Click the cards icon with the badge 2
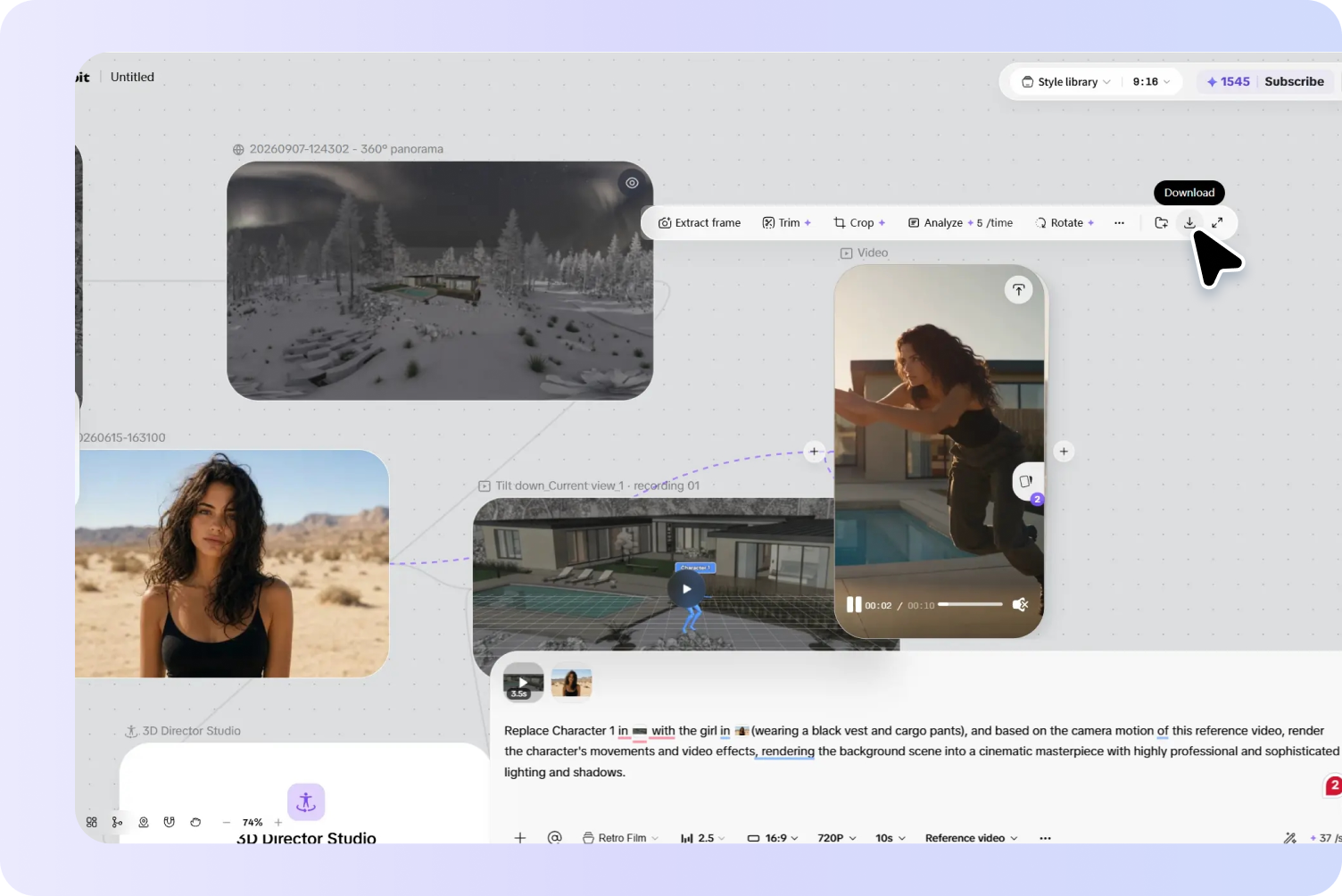Viewport: 1342px width, 896px height. coord(1027,482)
